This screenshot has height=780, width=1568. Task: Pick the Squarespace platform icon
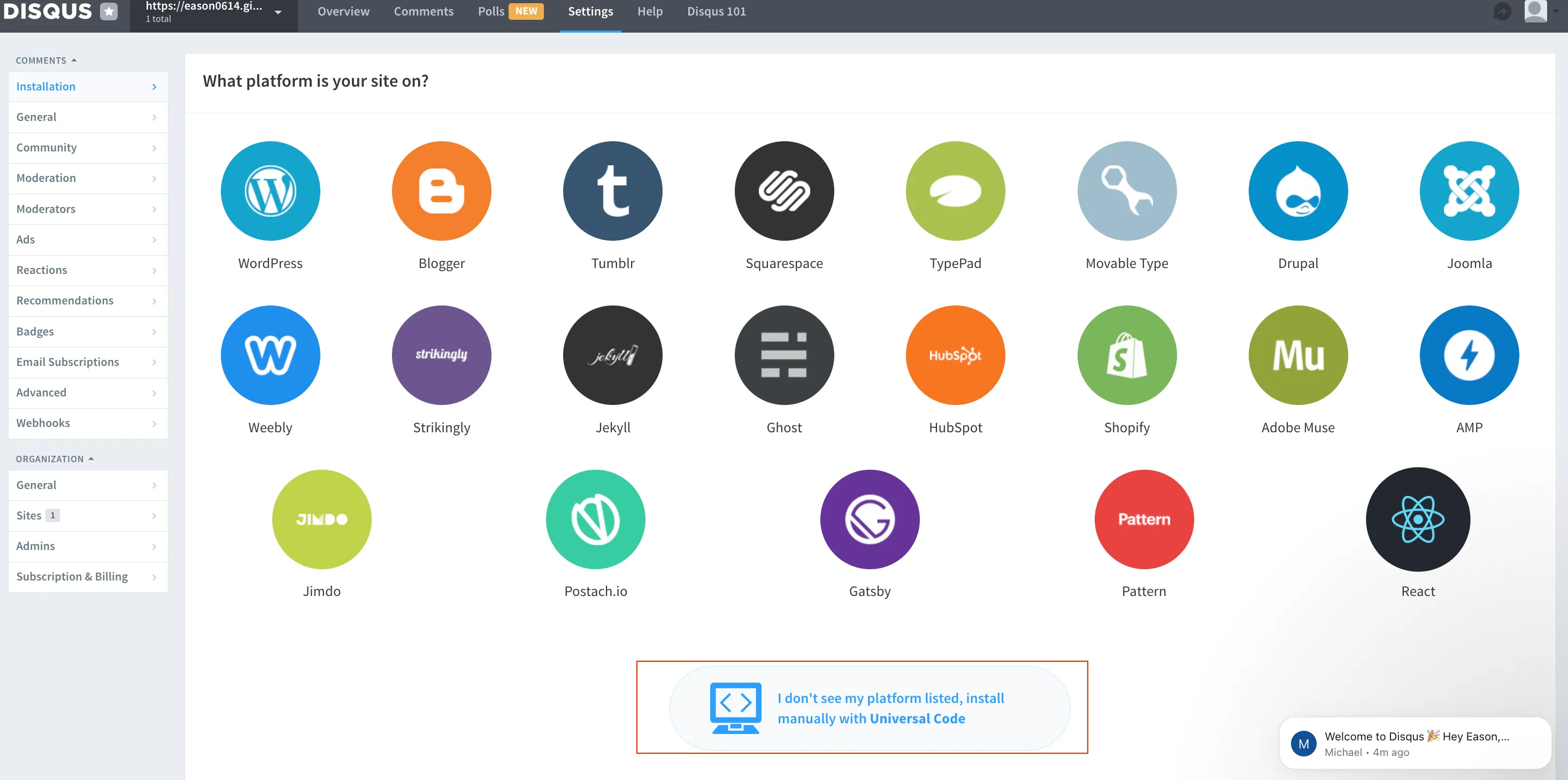784,190
